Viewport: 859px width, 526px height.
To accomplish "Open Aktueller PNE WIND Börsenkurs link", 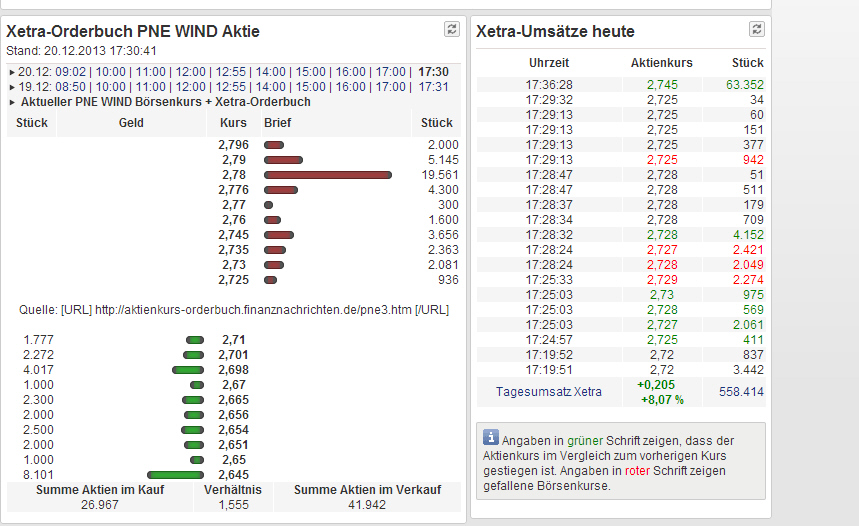I will 165,102.
